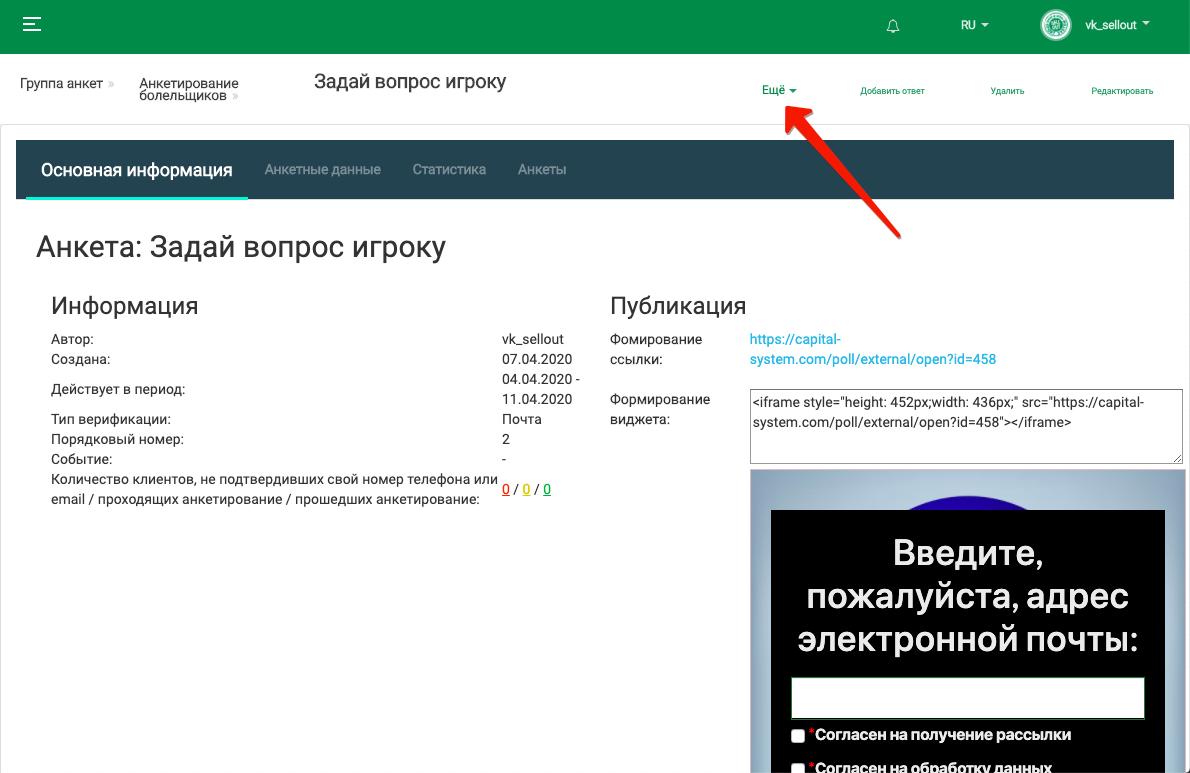
Task: Select the 'Основная информация' tab
Action: pos(136,170)
